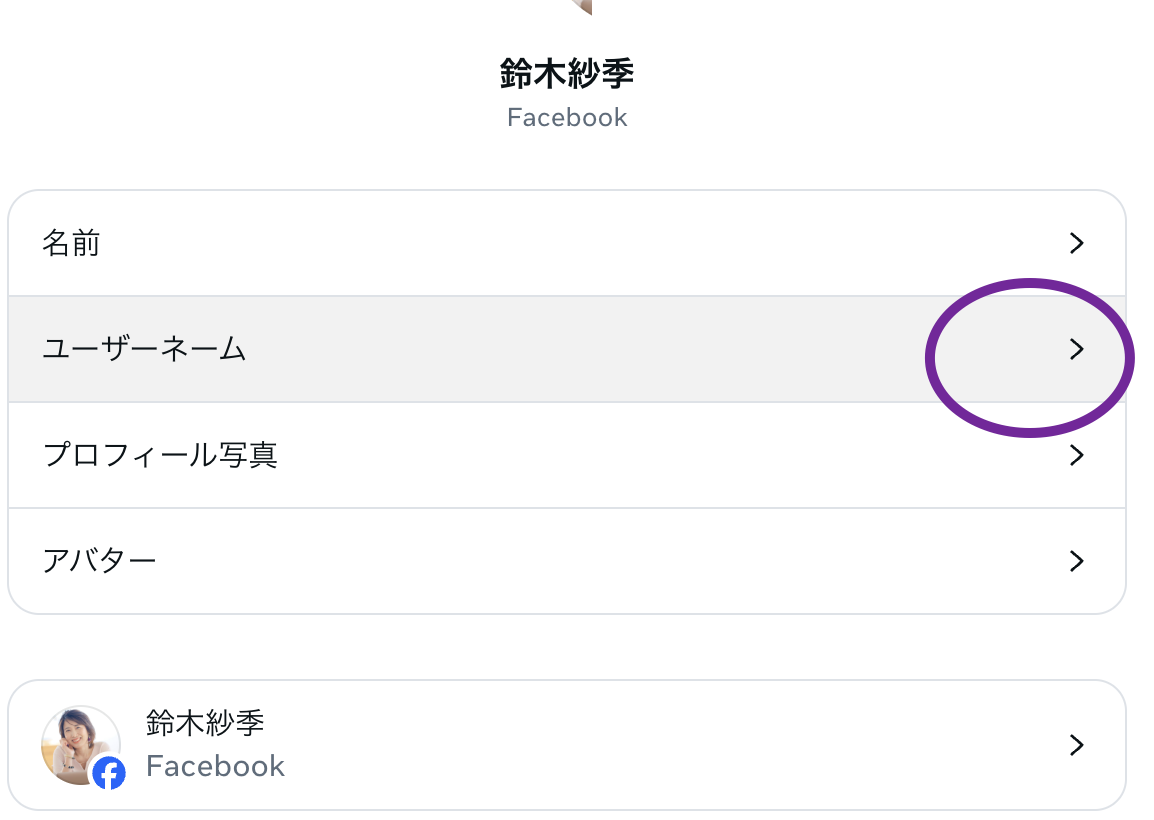Tap the Facebook subtitle under the heading
Image resolution: width=1154 pixels, height=820 pixels.
567,118
